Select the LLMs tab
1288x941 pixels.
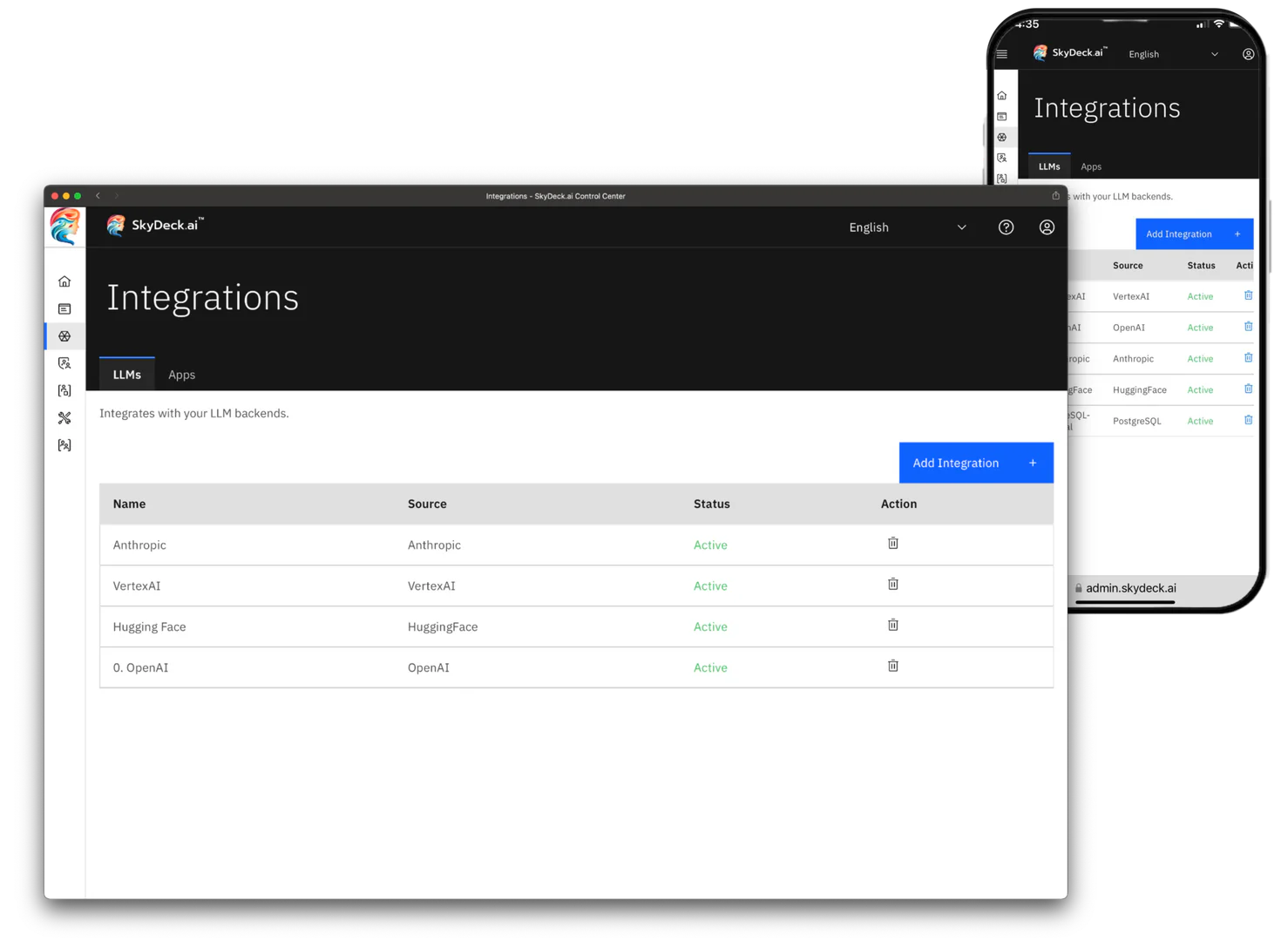pos(126,374)
